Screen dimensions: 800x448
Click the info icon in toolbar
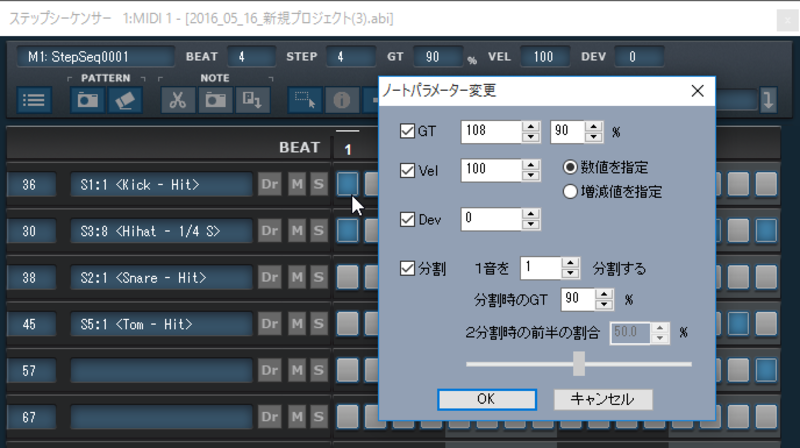(341, 100)
